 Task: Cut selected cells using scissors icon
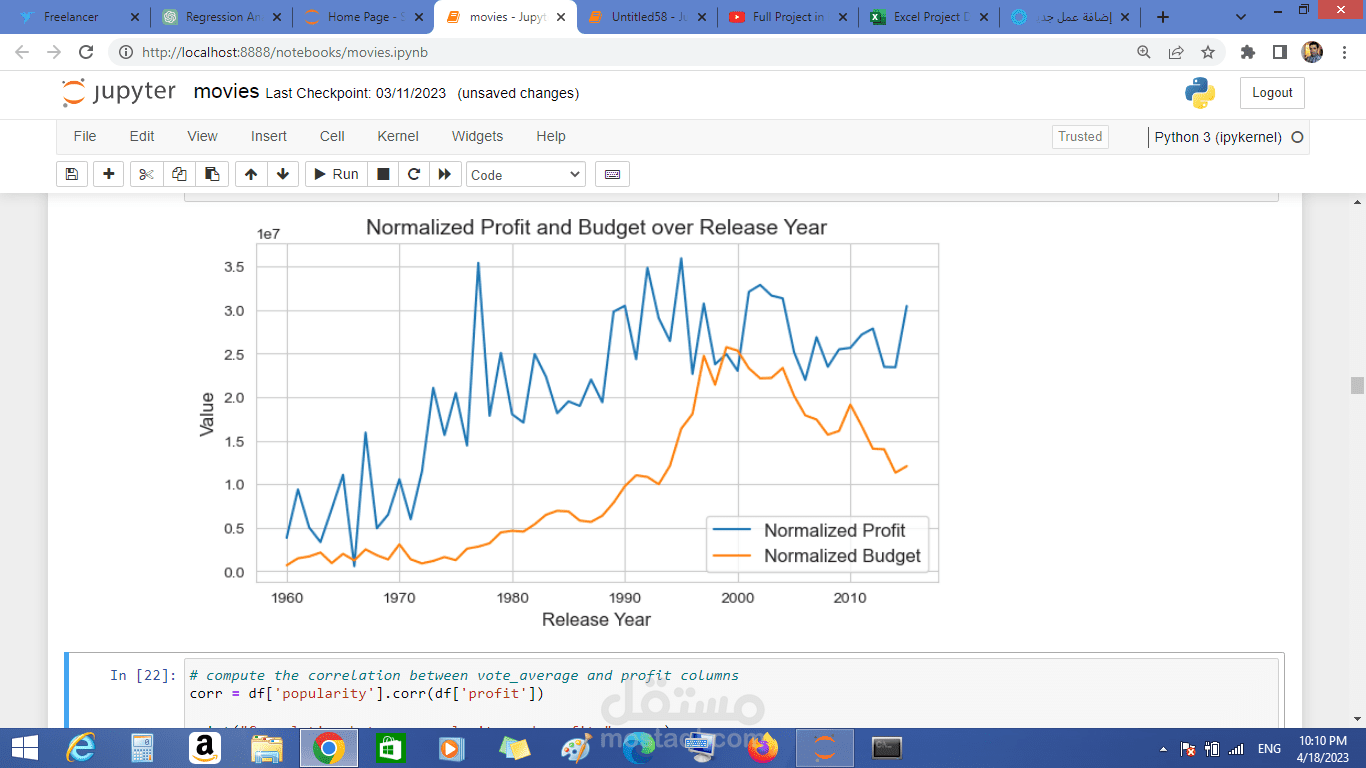(146, 174)
